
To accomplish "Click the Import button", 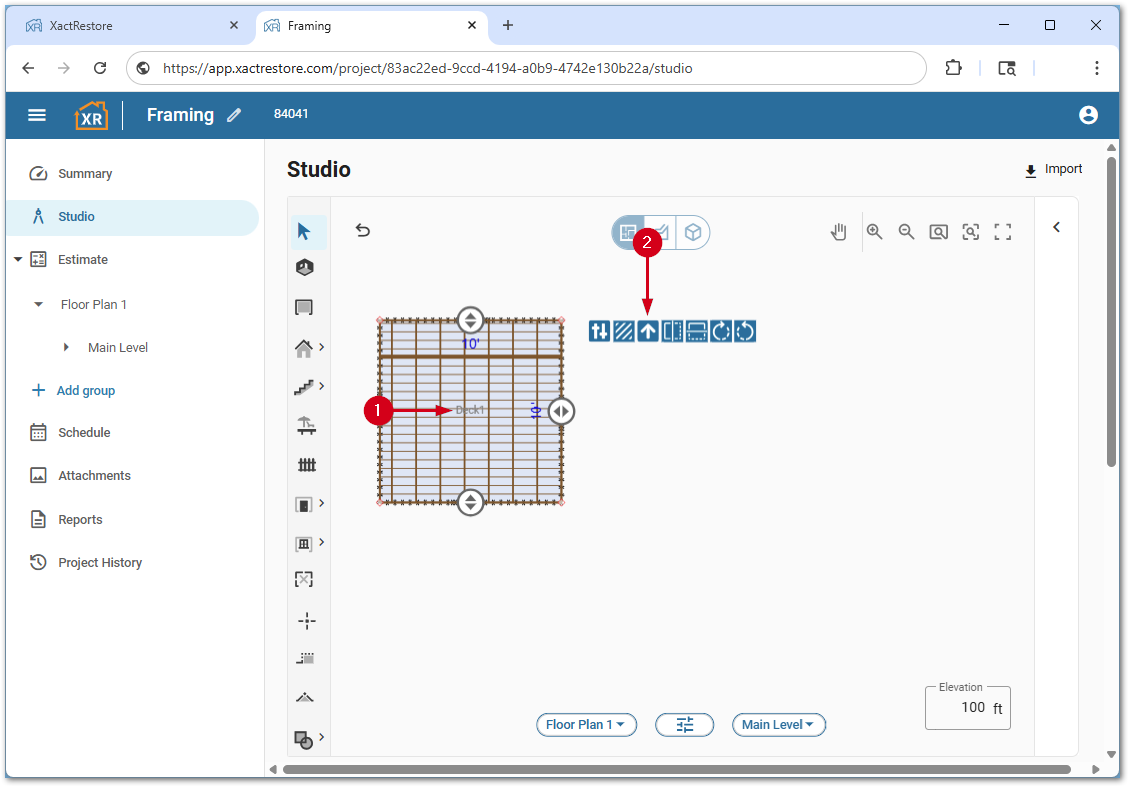I will point(1052,169).
